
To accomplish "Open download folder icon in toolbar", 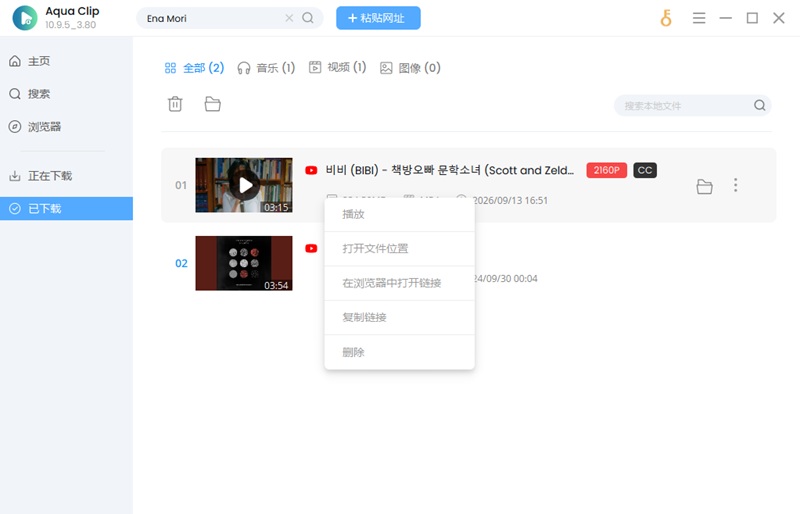I will point(213,104).
